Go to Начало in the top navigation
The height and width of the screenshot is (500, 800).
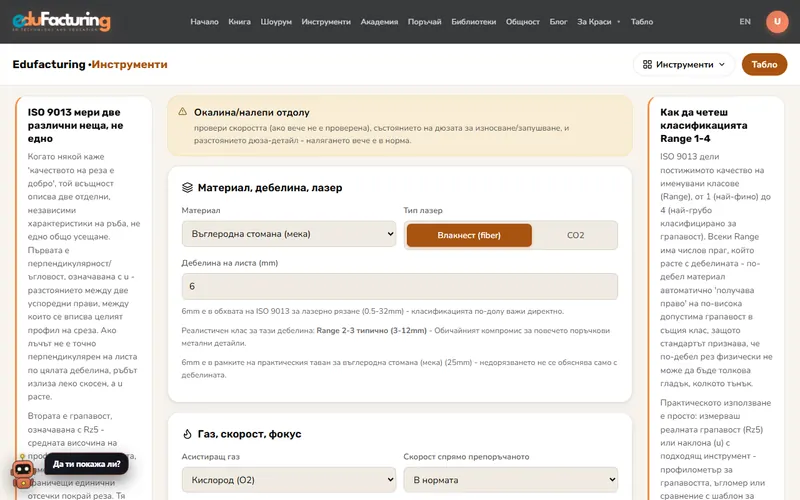(x=204, y=21)
